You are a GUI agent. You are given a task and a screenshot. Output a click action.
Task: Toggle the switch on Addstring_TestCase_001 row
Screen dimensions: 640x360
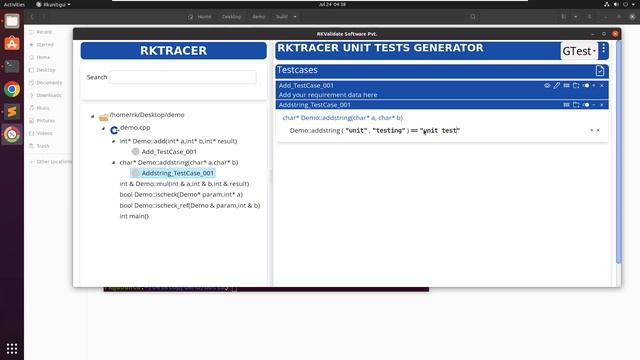tap(586, 105)
